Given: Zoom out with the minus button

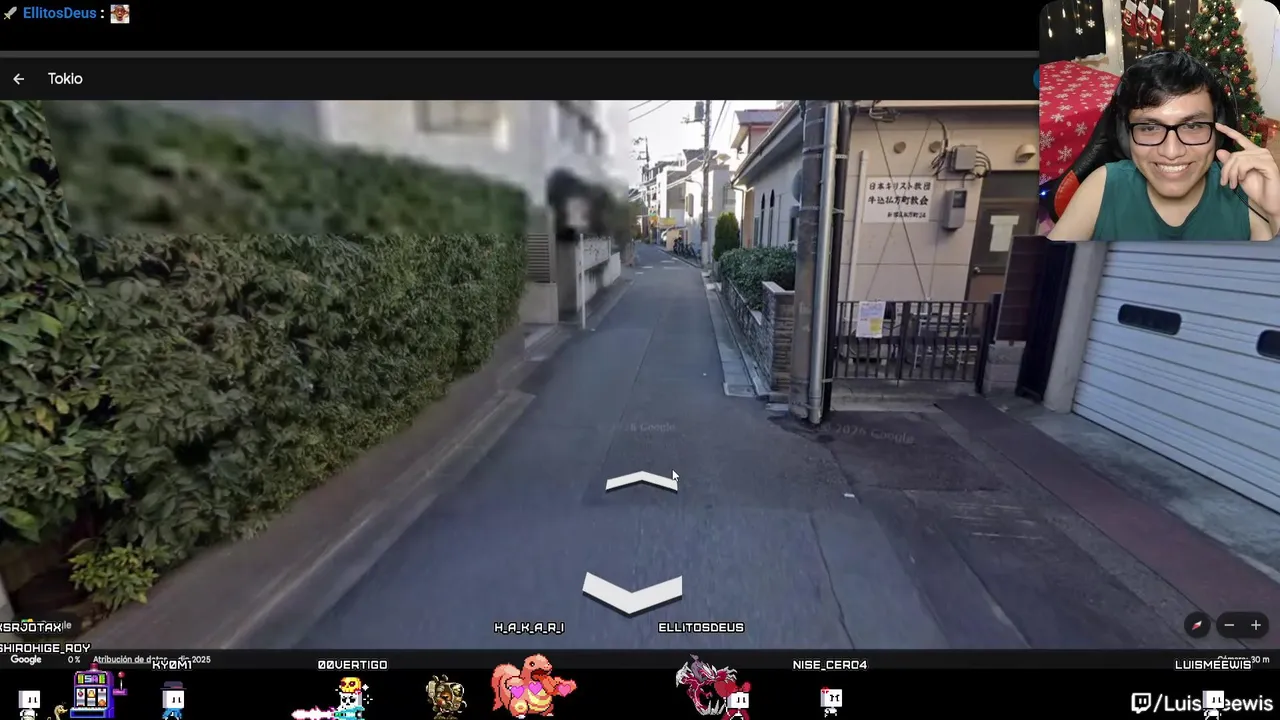Looking at the screenshot, I should click(x=1229, y=626).
